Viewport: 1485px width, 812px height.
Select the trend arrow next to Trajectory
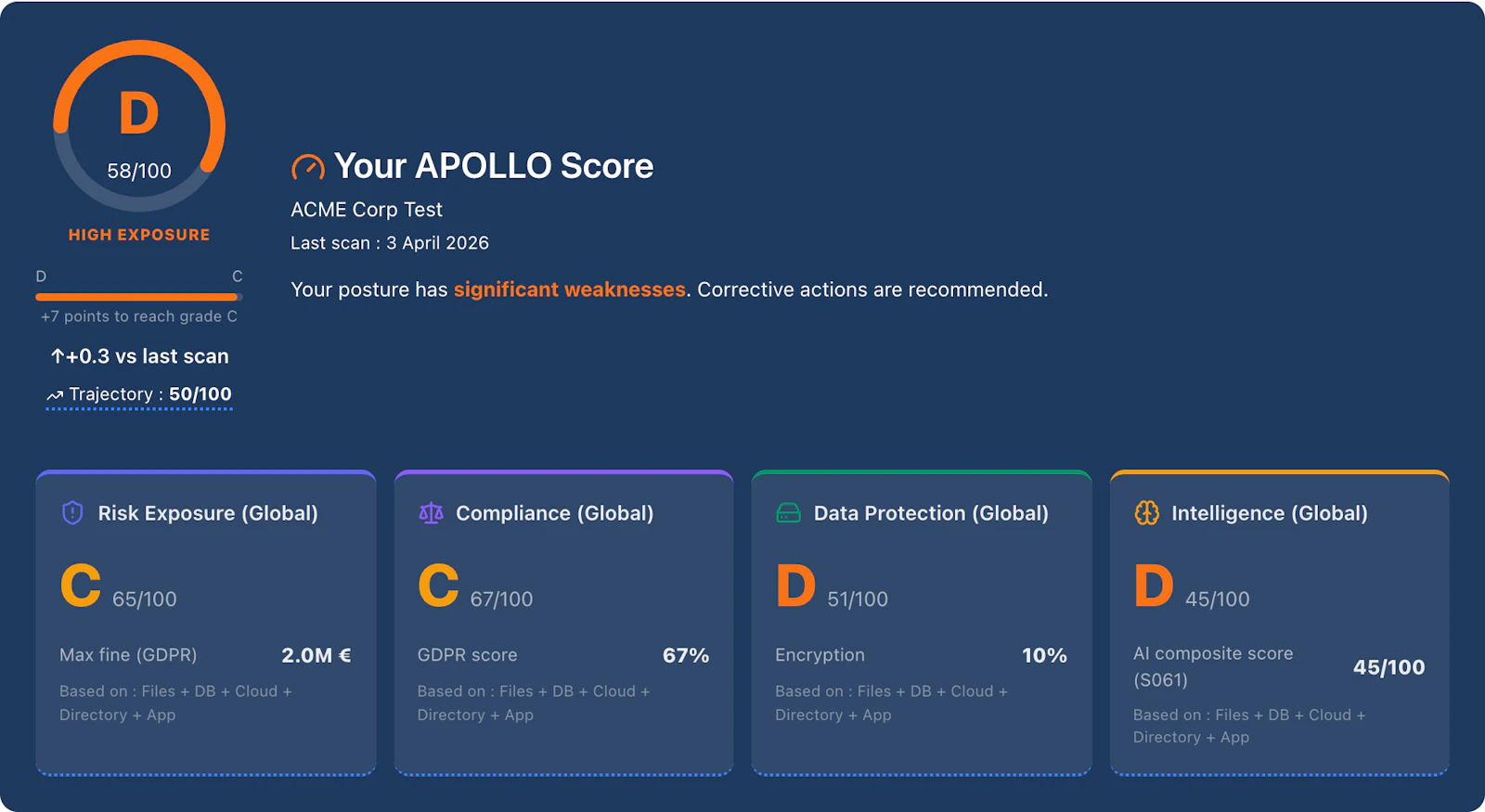(x=55, y=395)
